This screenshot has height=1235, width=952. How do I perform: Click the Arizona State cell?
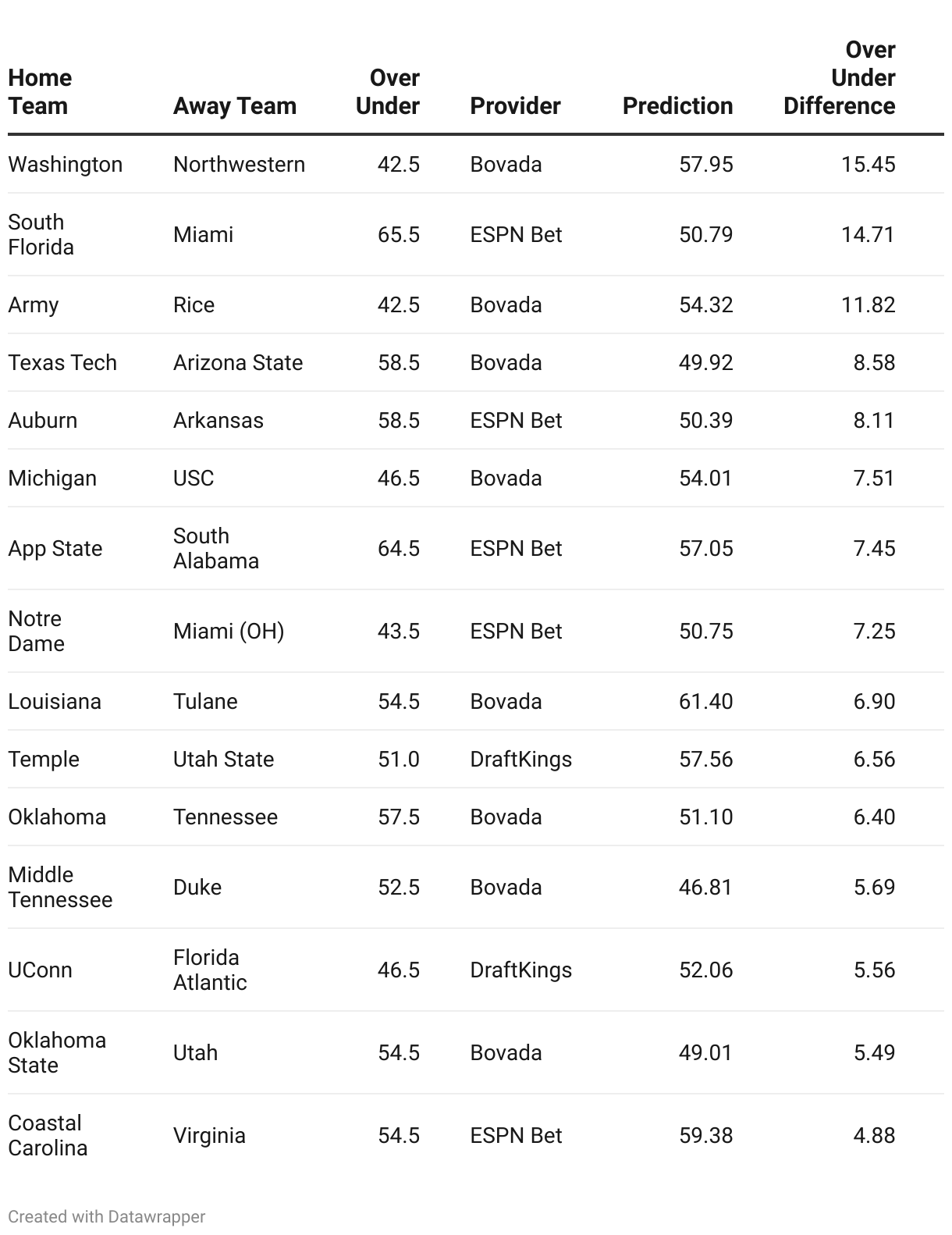[238, 363]
